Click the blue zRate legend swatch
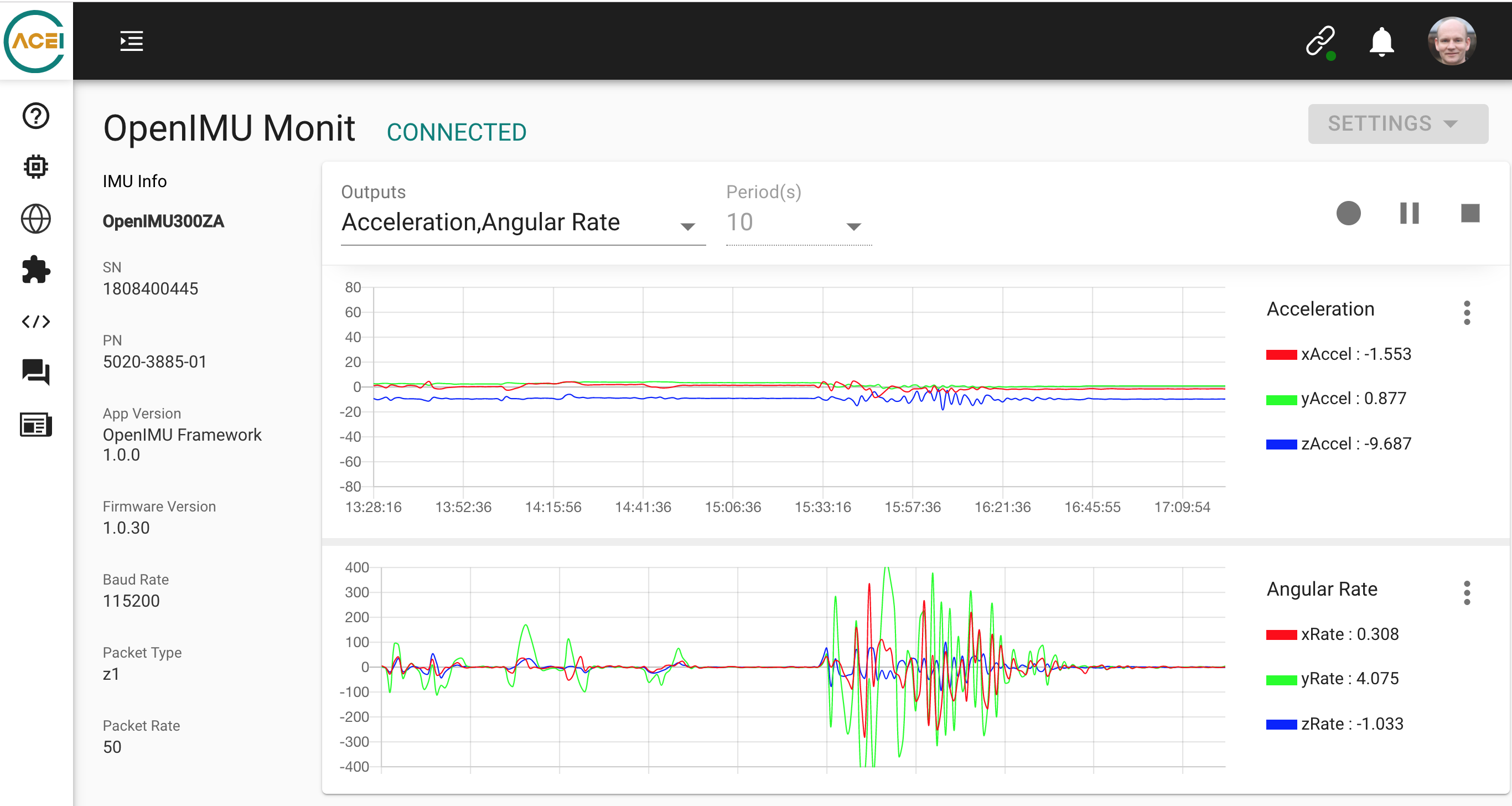1512x806 pixels. click(1281, 725)
